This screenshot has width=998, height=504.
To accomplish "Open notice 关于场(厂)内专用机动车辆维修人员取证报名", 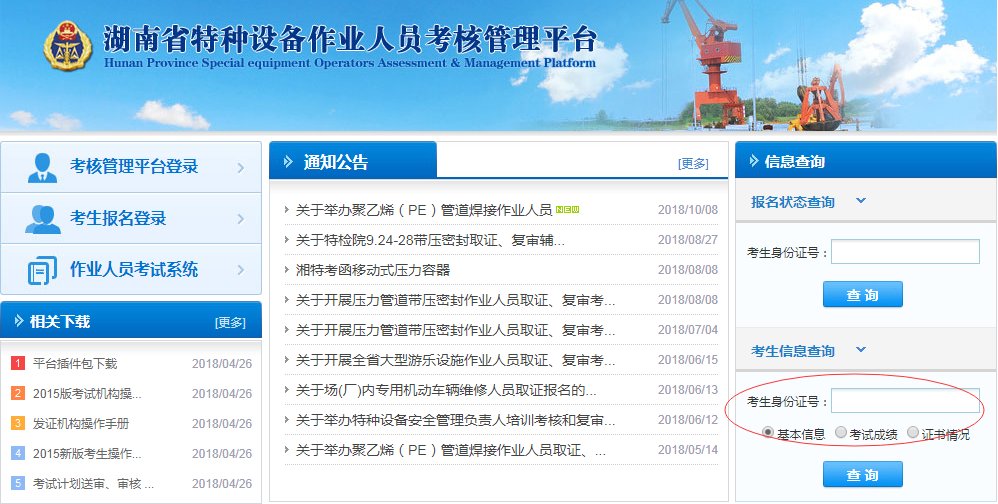I will (446, 389).
